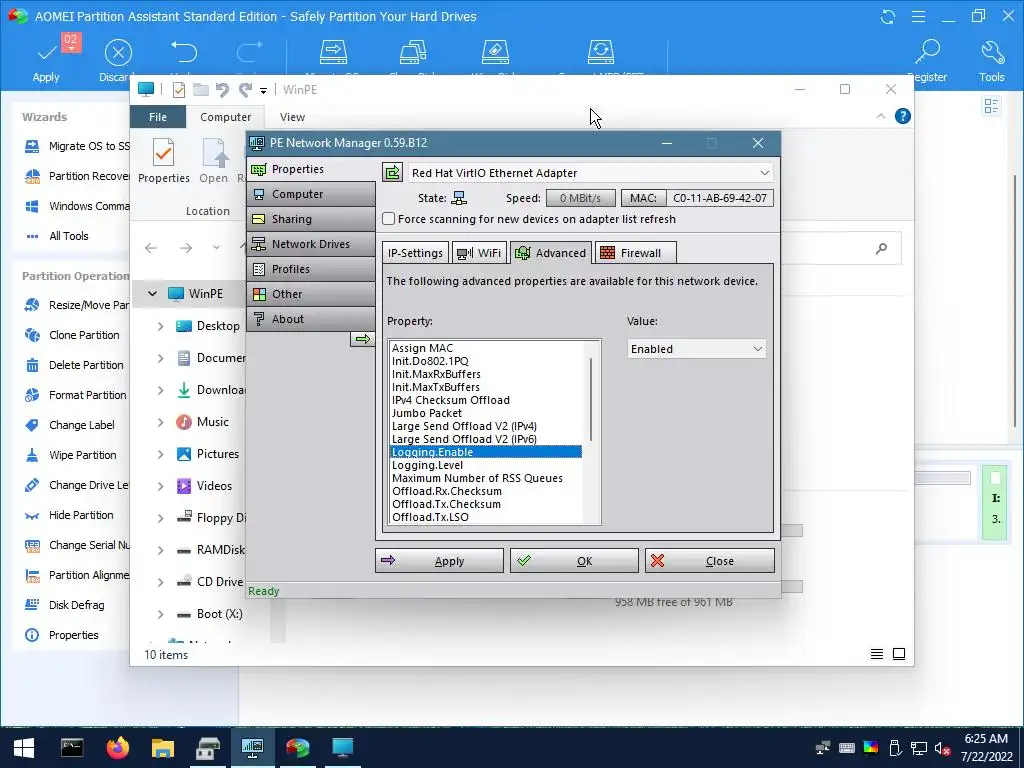The image size is (1024, 768).
Task: Click the green arrow collapse button below About
Action: [x=362, y=339]
